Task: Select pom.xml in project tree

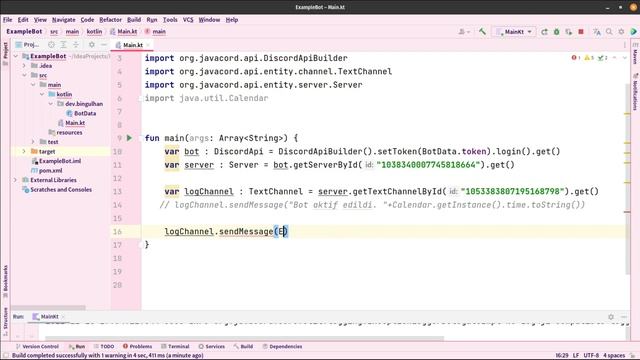Action: click(47, 171)
